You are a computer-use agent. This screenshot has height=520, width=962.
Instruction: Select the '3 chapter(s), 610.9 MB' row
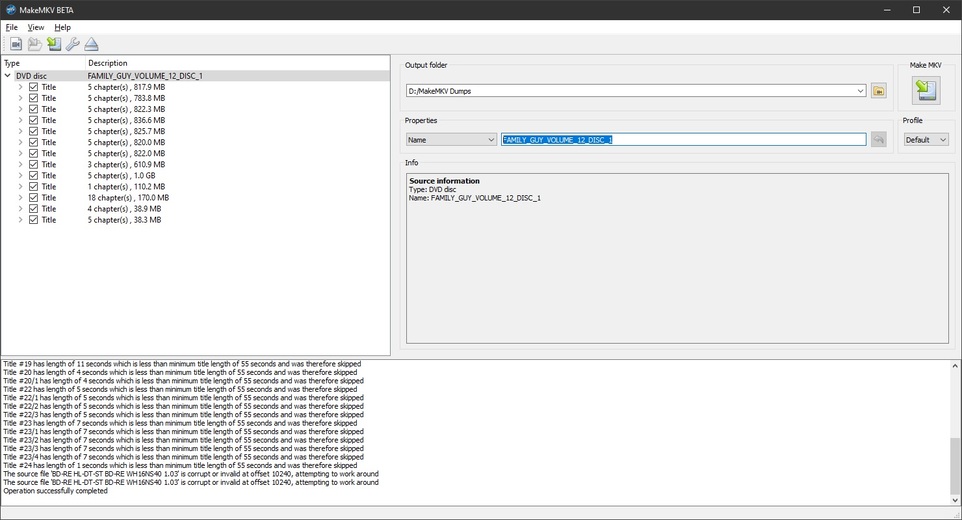(126, 164)
